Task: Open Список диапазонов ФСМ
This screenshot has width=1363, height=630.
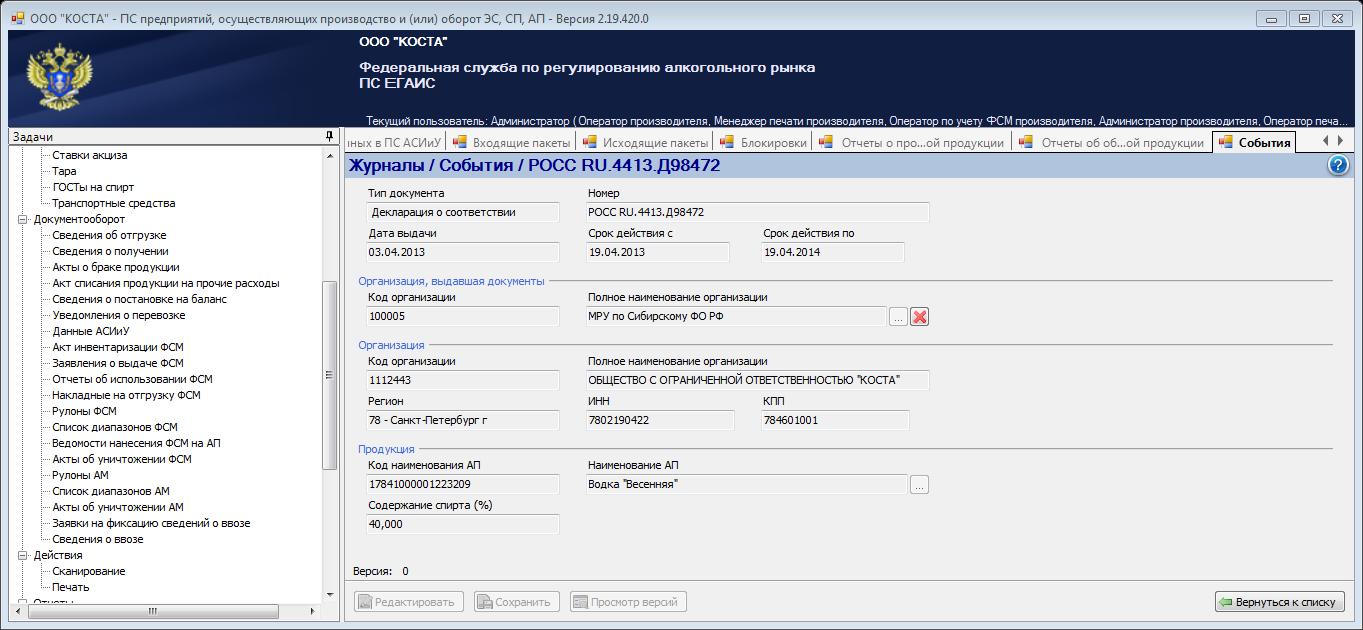Action: point(115,427)
